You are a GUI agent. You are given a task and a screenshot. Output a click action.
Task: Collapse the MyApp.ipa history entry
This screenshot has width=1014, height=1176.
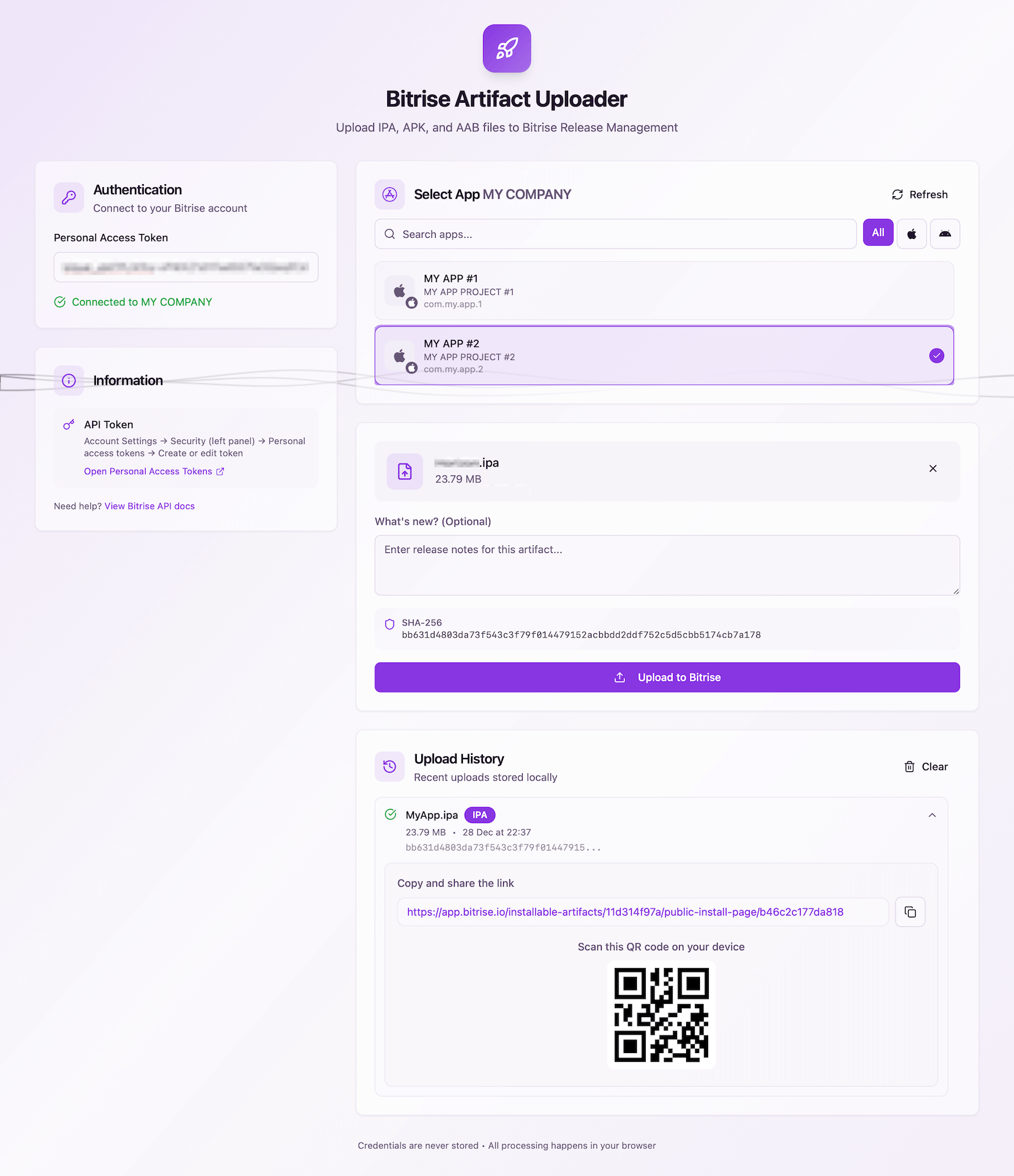932,815
